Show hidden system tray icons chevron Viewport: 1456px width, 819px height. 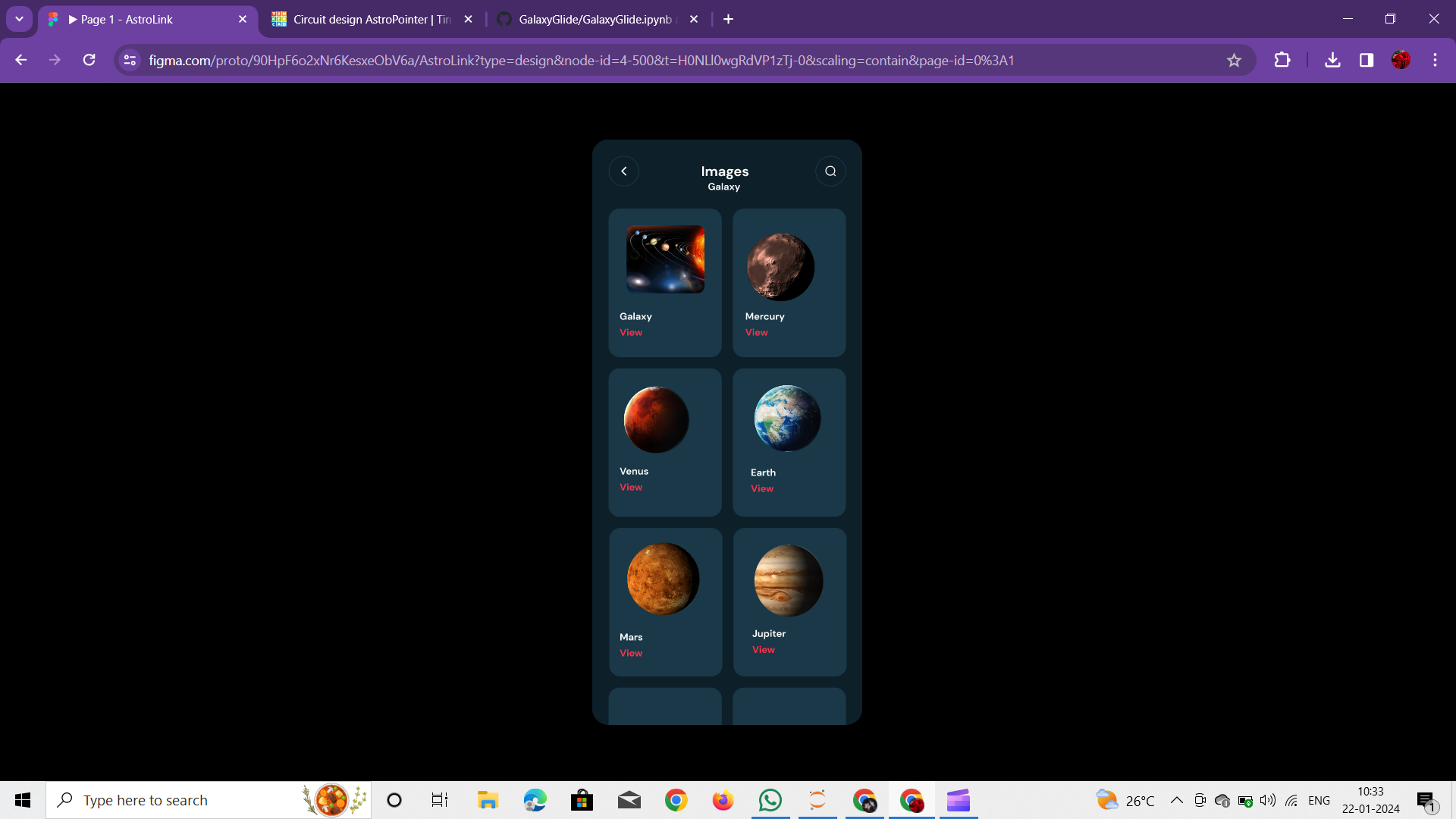tap(1176, 801)
